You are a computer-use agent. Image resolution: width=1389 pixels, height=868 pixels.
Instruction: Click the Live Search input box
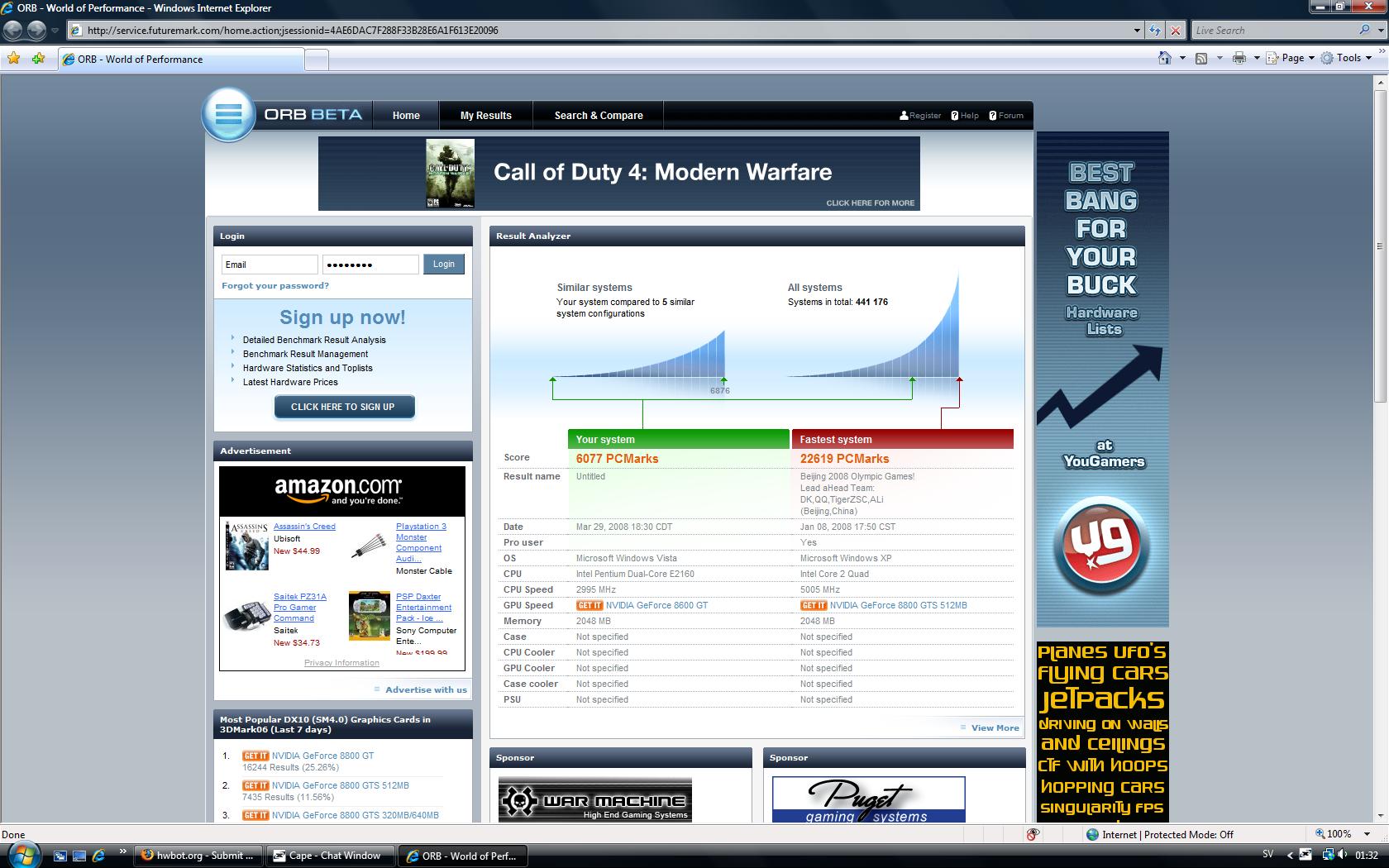pyautogui.click(x=1274, y=30)
